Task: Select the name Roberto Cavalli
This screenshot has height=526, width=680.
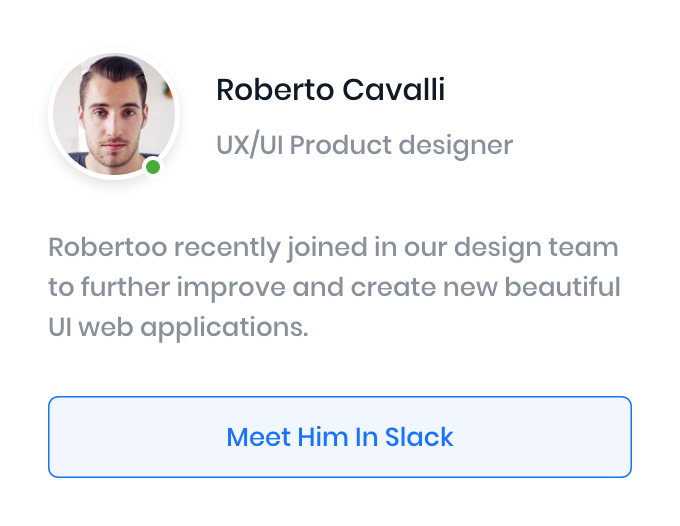Action: click(330, 90)
